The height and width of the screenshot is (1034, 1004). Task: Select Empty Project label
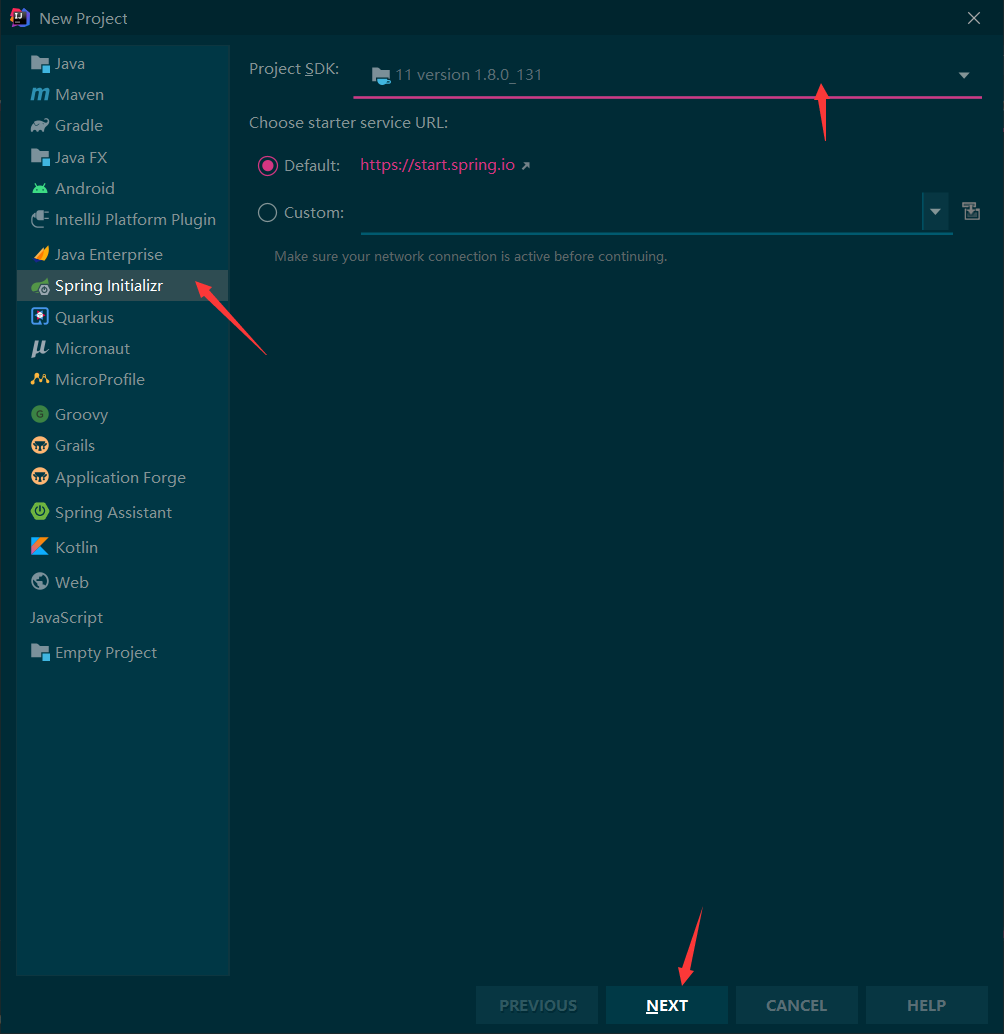tap(106, 653)
